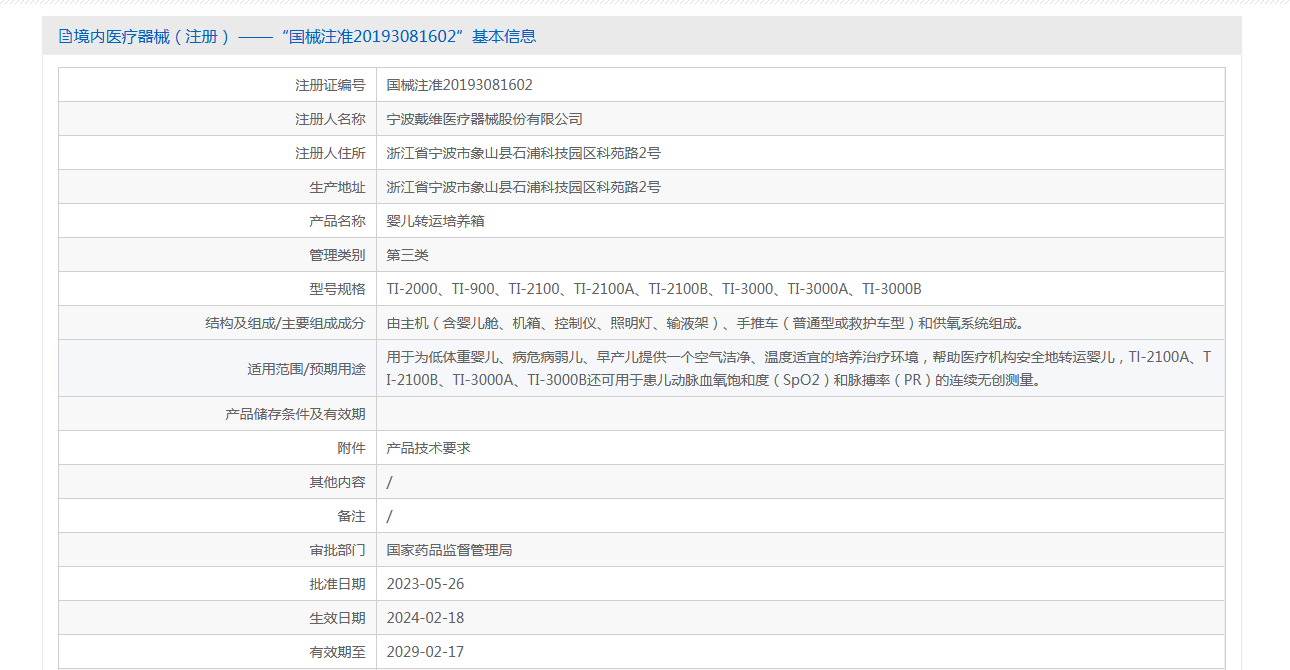Select the effective date 2024-02-18
Image resolution: width=1290 pixels, height=670 pixels.
(x=426, y=618)
